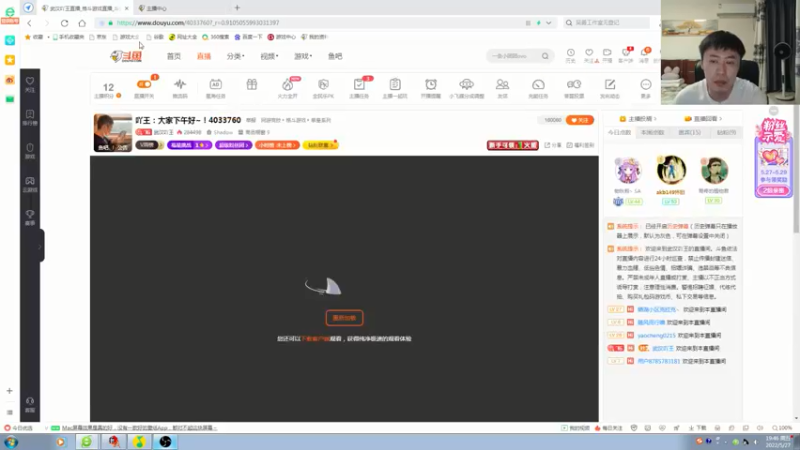Click the customer service headset icon in sidebar
800x450 pixels.
pos(30,404)
